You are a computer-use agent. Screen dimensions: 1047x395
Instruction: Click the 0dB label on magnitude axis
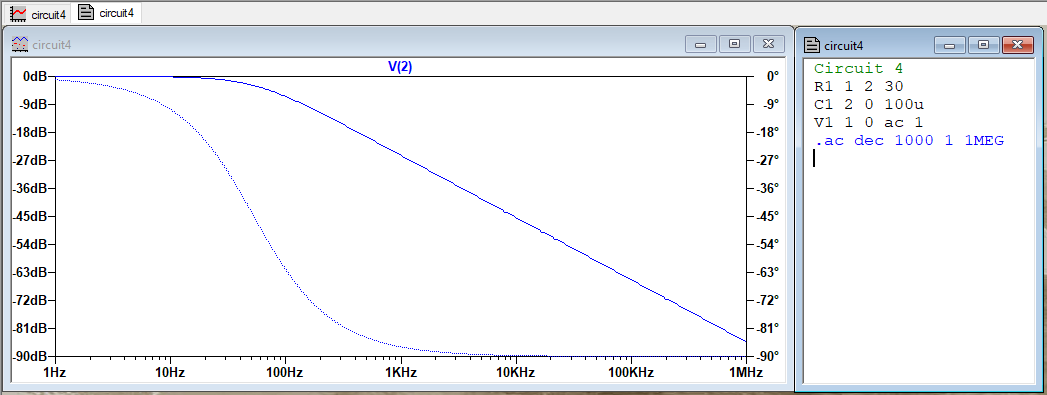[x=35, y=77]
